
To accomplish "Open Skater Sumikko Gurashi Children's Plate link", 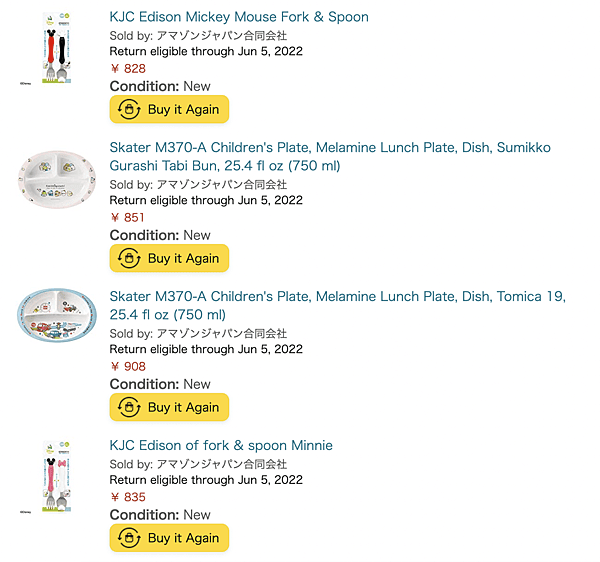I will tap(330, 156).
